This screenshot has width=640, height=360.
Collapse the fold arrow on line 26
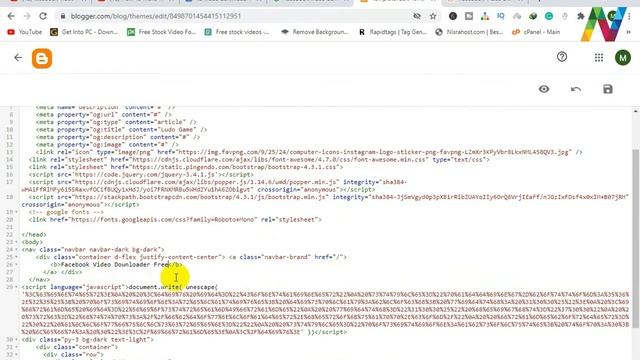[16, 264]
